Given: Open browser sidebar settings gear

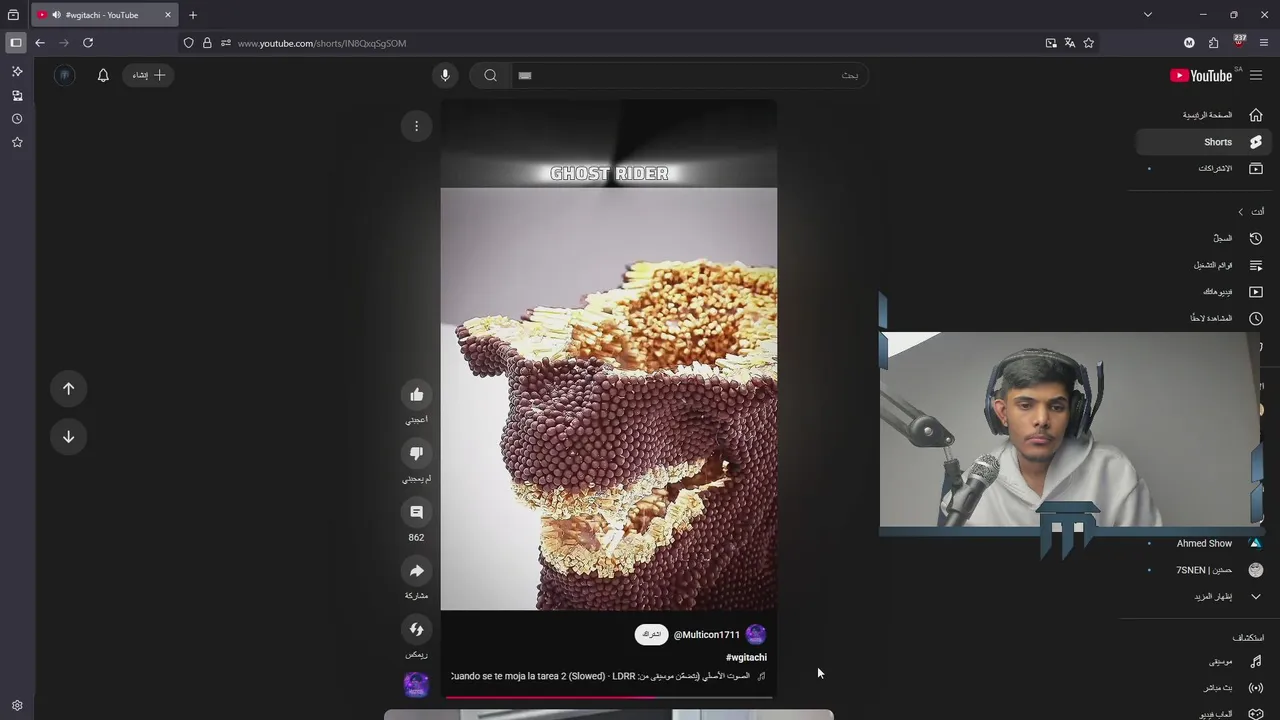Looking at the screenshot, I should point(17,705).
